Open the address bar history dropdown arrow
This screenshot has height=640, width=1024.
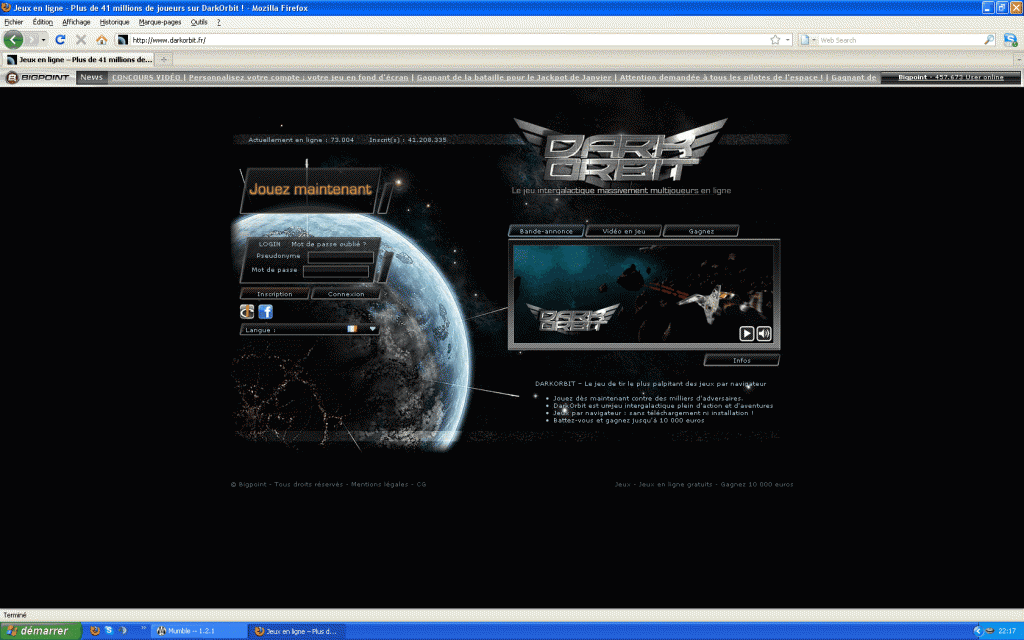click(788, 40)
